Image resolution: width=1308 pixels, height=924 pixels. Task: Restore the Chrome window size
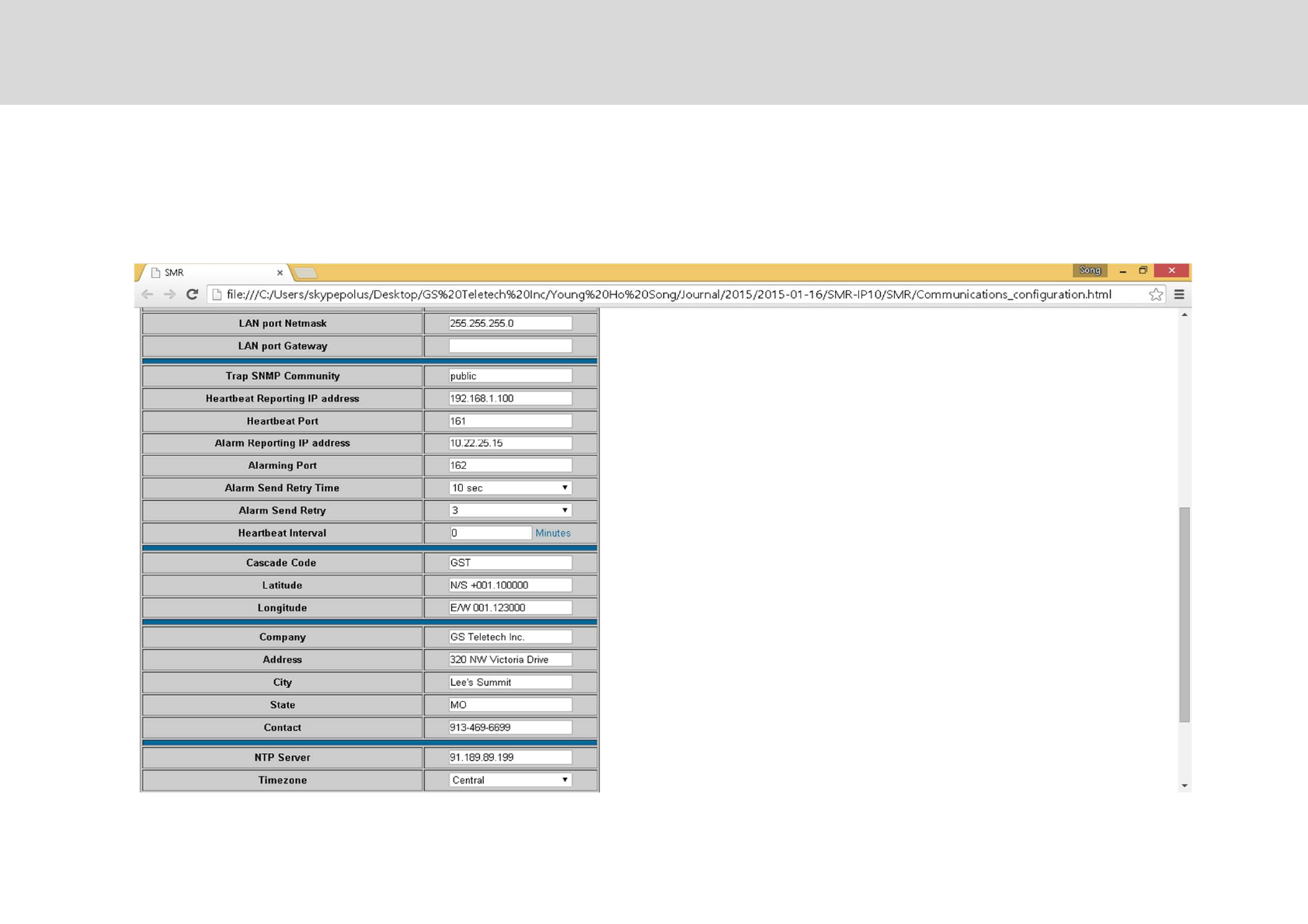point(1143,270)
